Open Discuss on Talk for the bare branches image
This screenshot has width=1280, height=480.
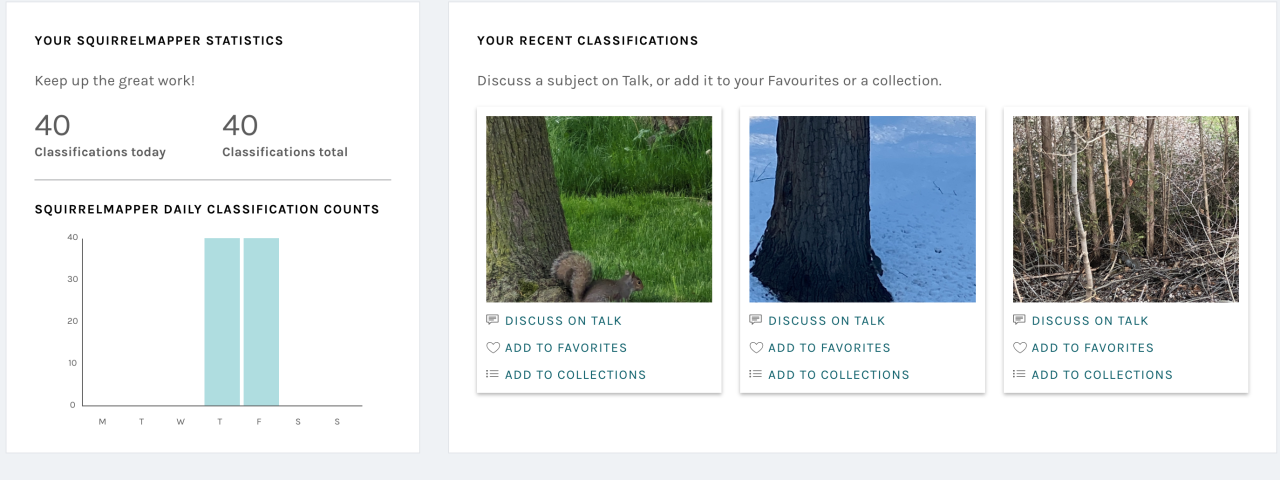(1090, 321)
